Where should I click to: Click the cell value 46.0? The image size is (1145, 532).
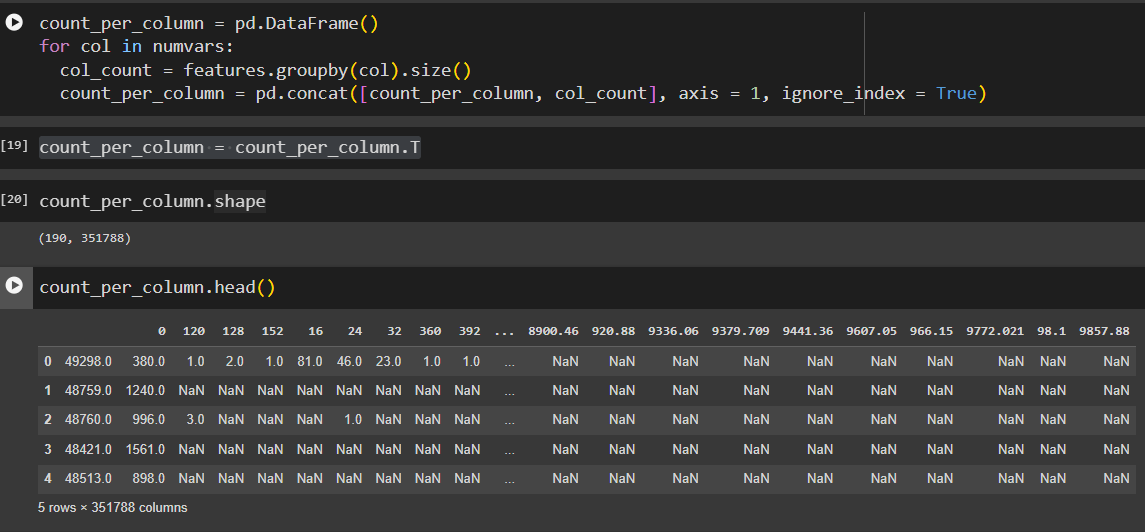tap(349, 361)
